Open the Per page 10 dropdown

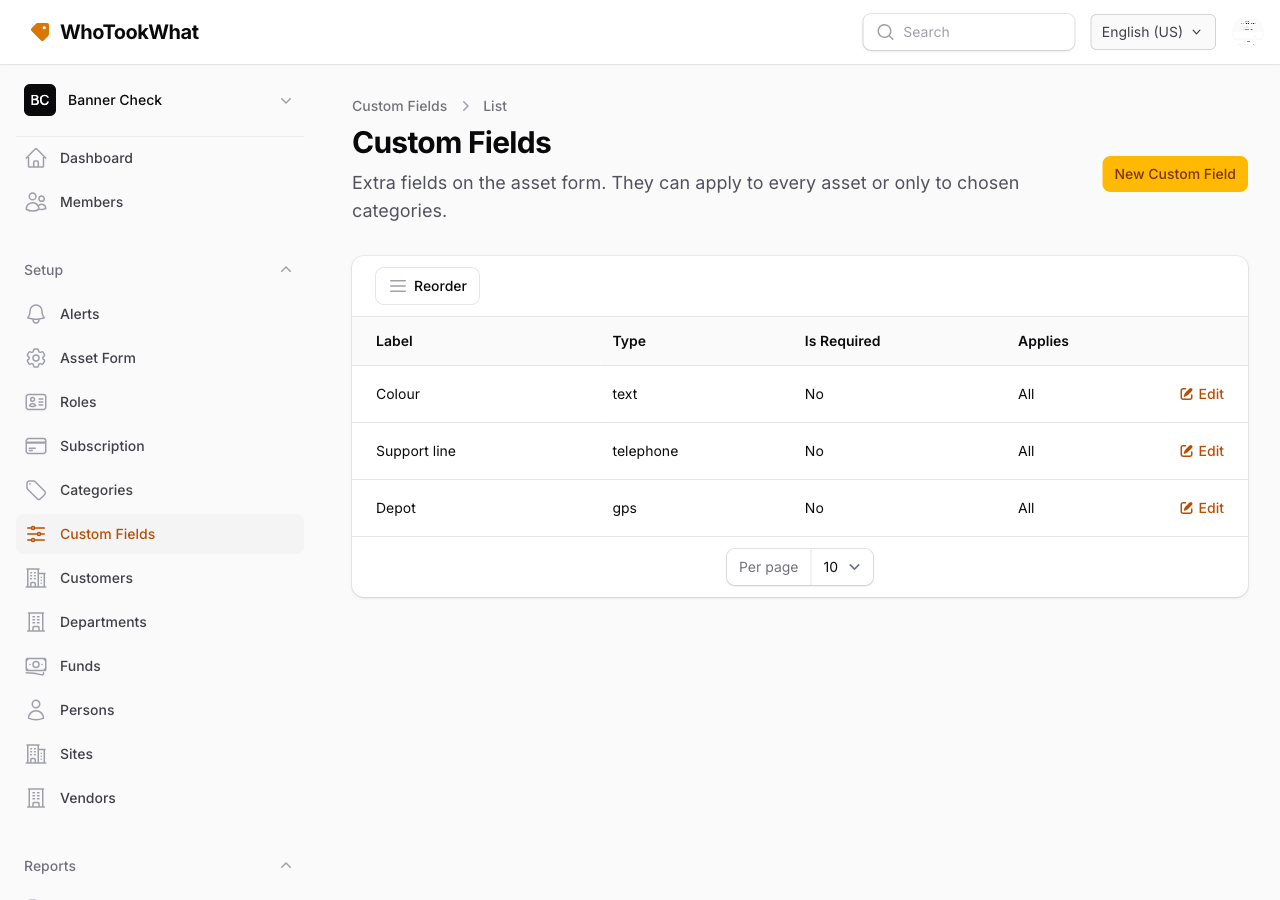842,567
